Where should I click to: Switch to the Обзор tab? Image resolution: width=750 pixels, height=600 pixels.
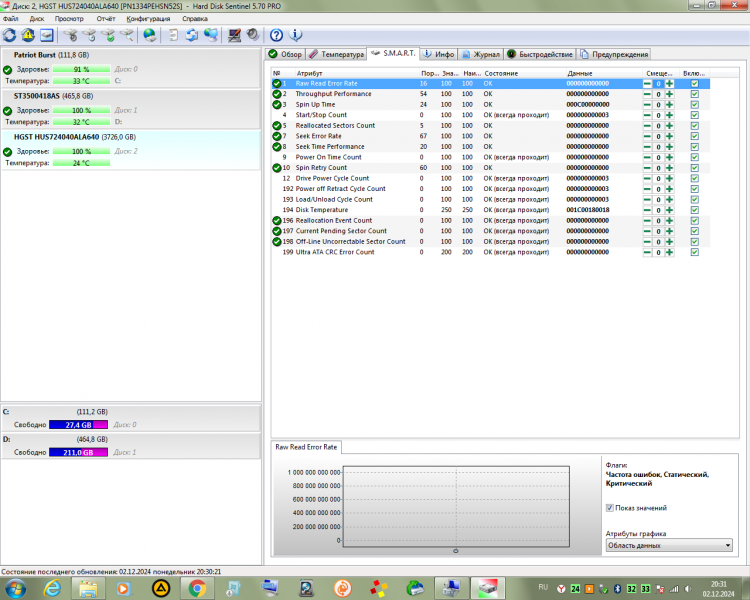pyautogui.click(x=286, y=54)
